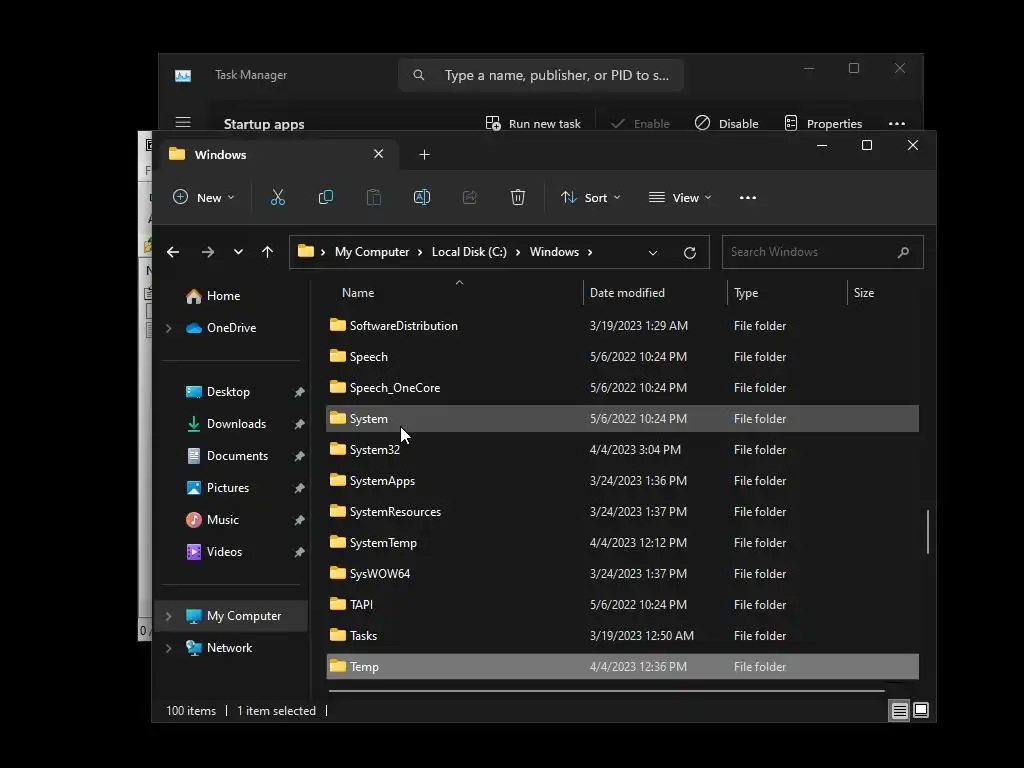This screenshot has height=768, width=1024.
Task: Click chevron after Windows in breadcrumb
Action: click(590, 252)
